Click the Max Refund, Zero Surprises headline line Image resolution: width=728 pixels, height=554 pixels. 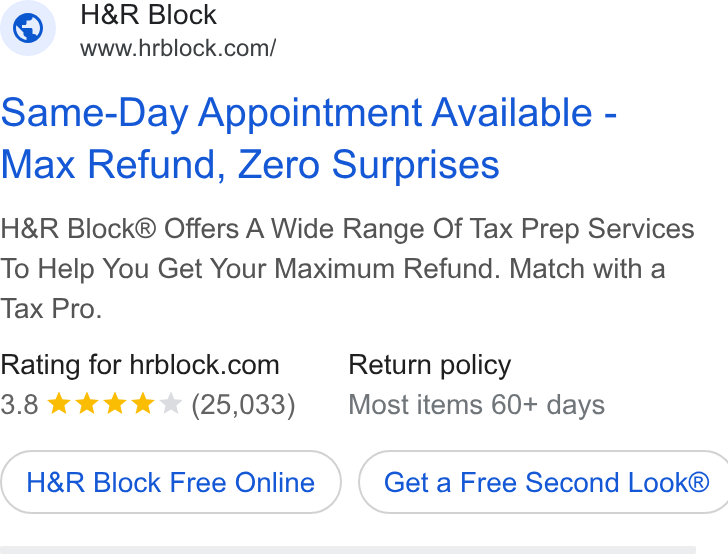pos(250,164)
